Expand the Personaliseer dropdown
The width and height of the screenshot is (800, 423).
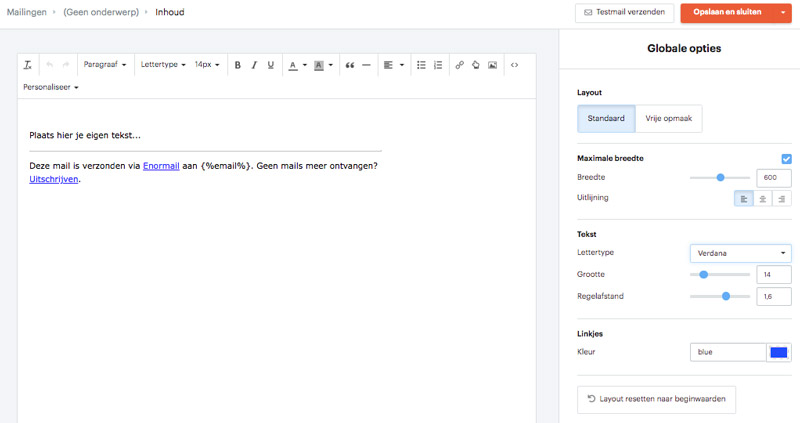[x=51, y=87]
